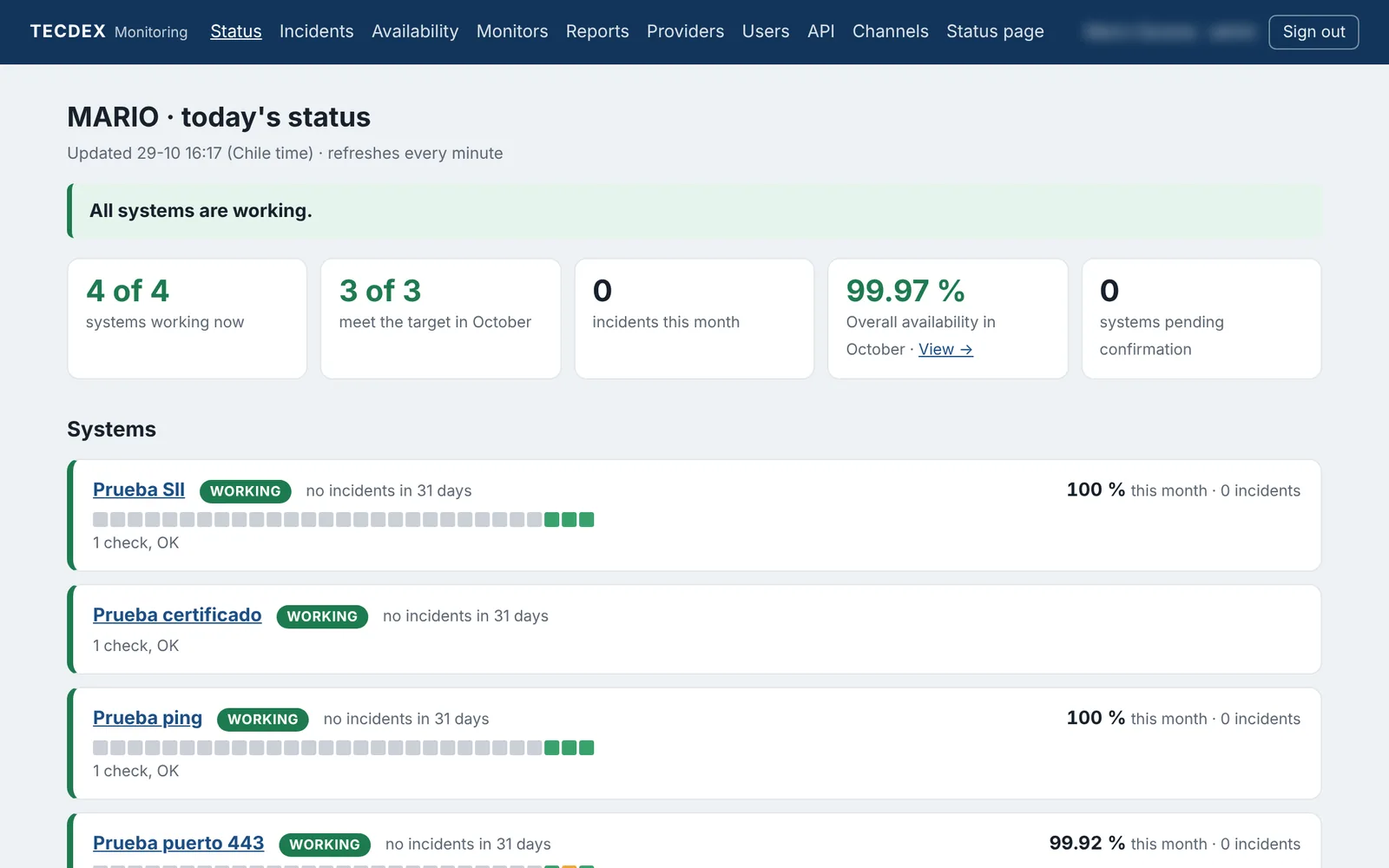Click the "incidents this month" card
This screenshot has height=868, width=1389.
(x=694, y=319)
